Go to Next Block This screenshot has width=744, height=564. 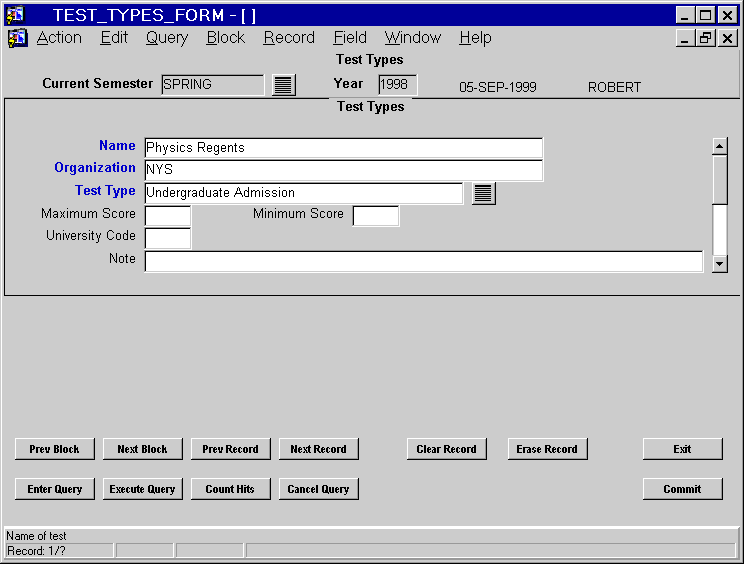(142, 449)
